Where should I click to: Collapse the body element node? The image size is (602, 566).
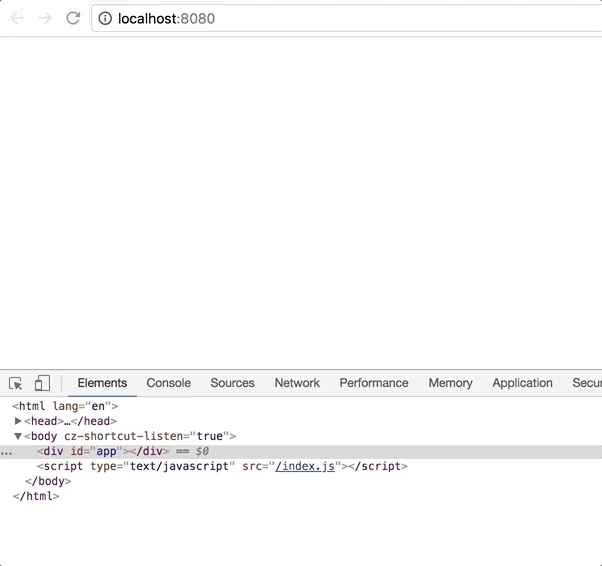click(x=18, y=436)
